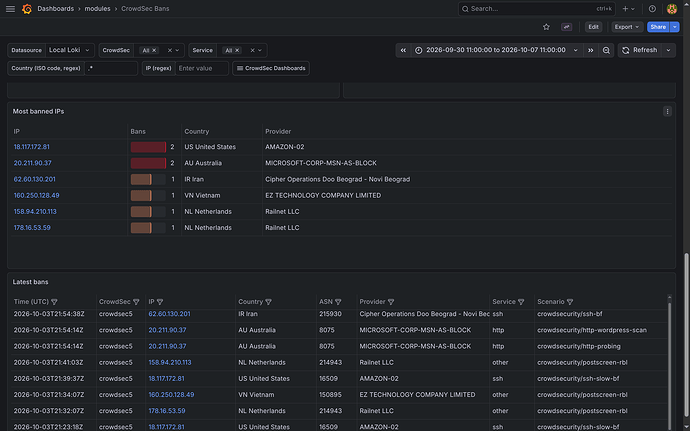Clear the Service variable selection
Screen dimensions: 690x431
pos(252,51)
